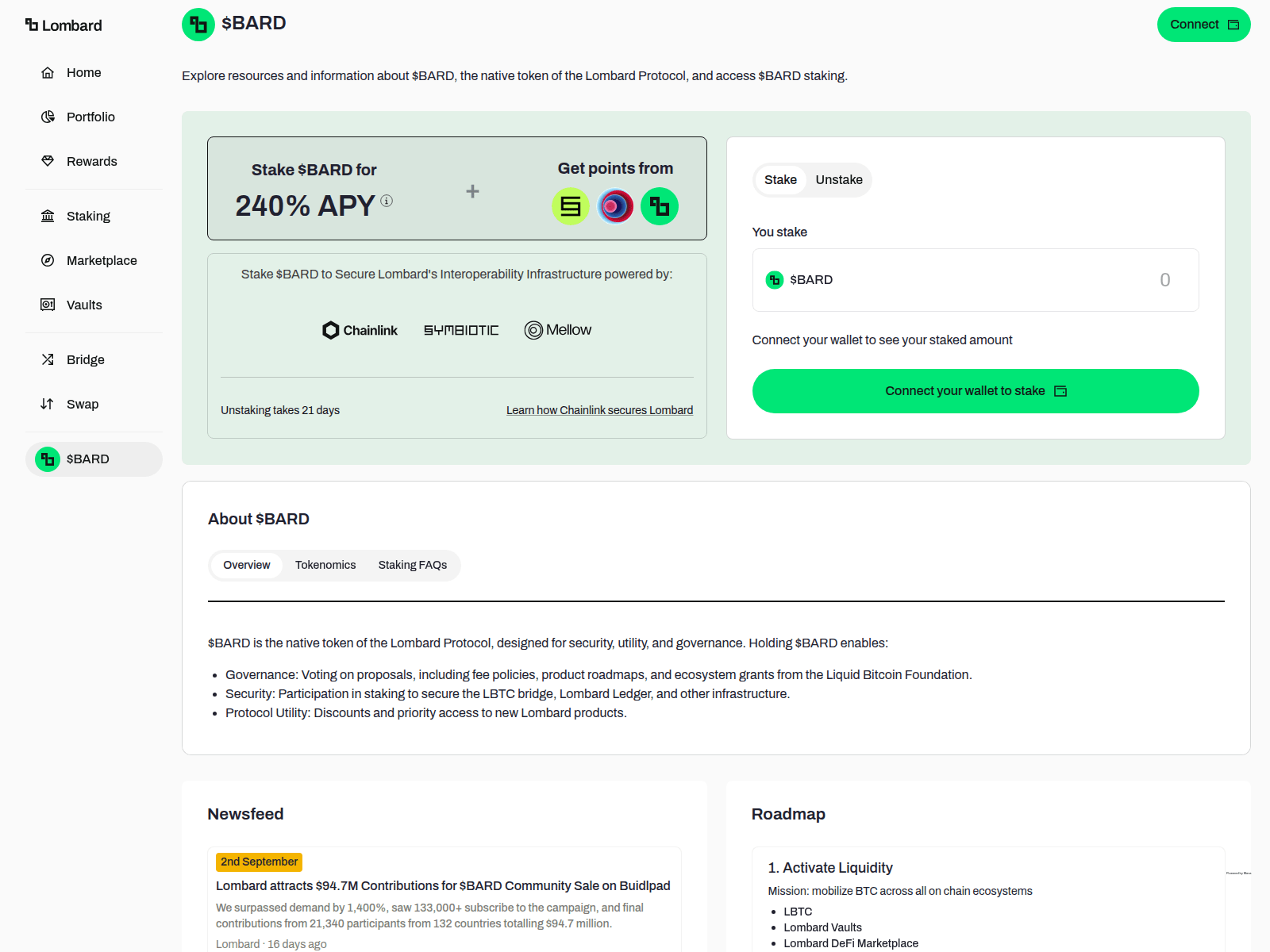This screenshot has height=952, width=1270.
Task: Click the Vaults safe icon
Action: click(x=48, y=305)
